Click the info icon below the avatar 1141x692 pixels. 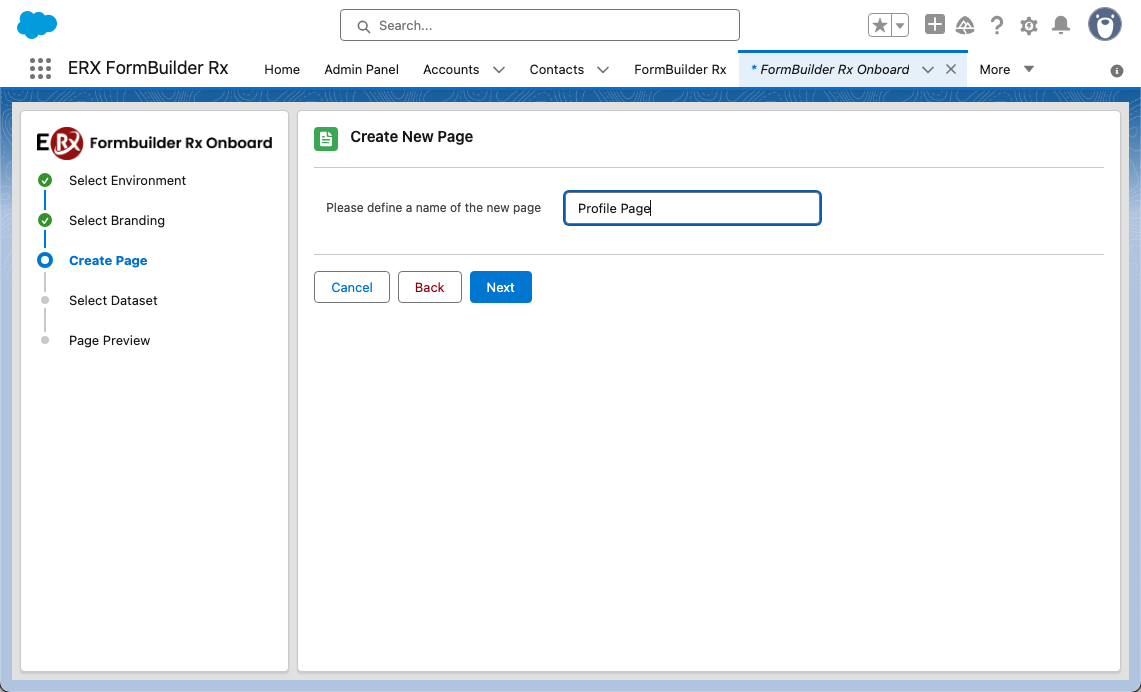pos(1117,71)
